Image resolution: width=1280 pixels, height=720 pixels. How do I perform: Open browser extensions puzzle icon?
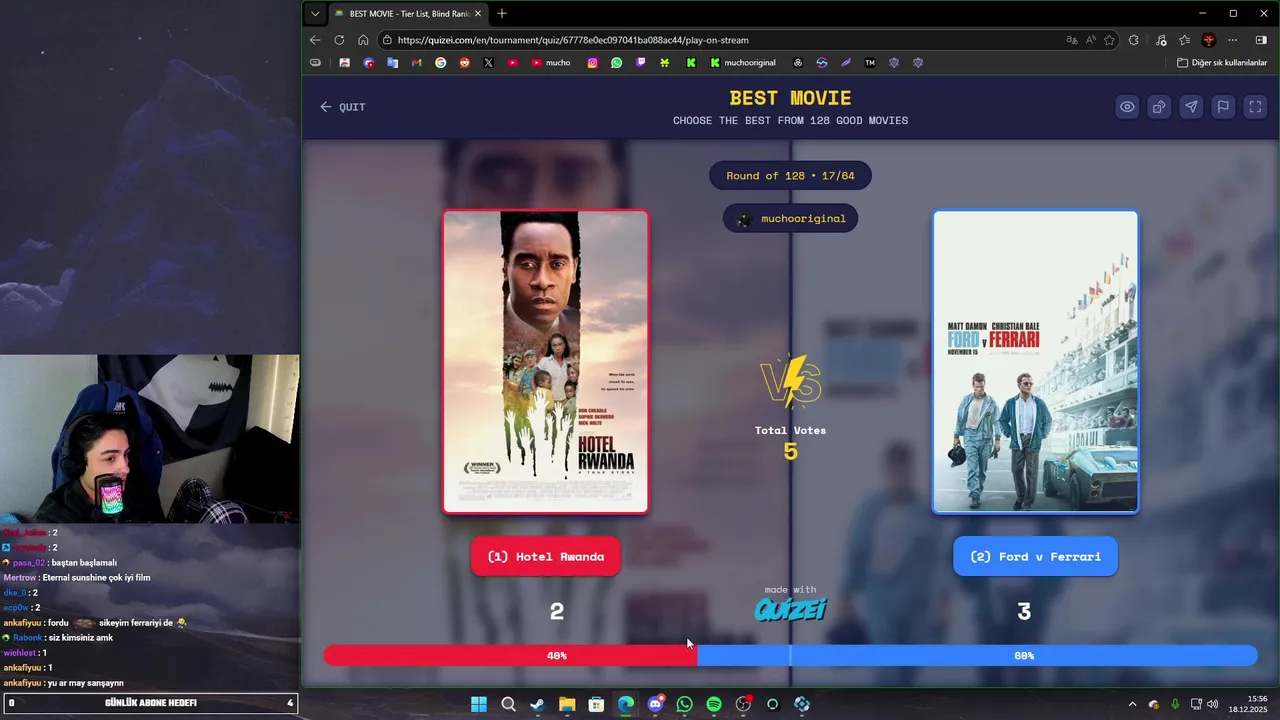tap(1134, 40)
